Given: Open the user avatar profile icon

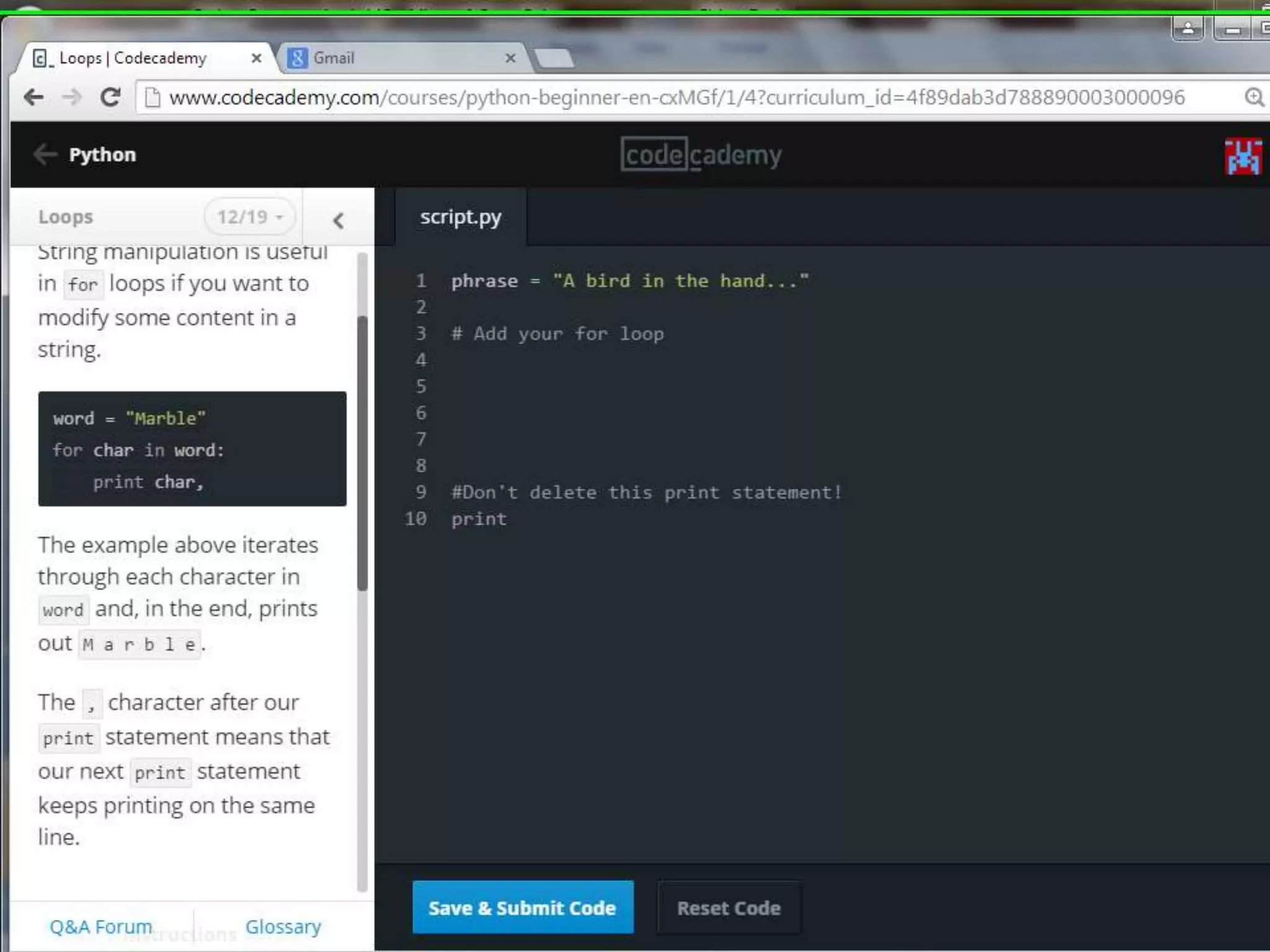Looking at the screenshot, I should click(1243, 156).
